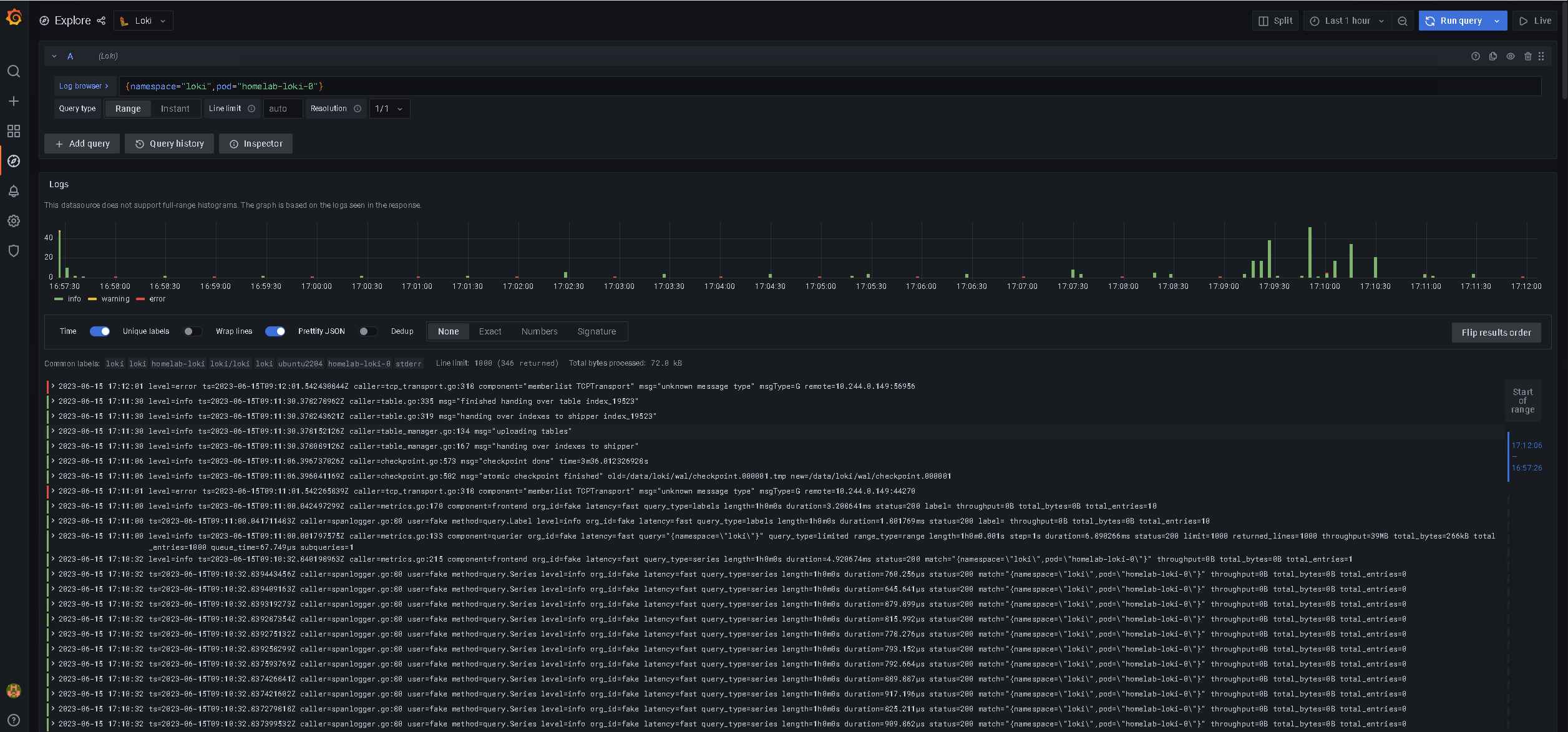Open the Help question mark sidebar icon

[14, 720]
